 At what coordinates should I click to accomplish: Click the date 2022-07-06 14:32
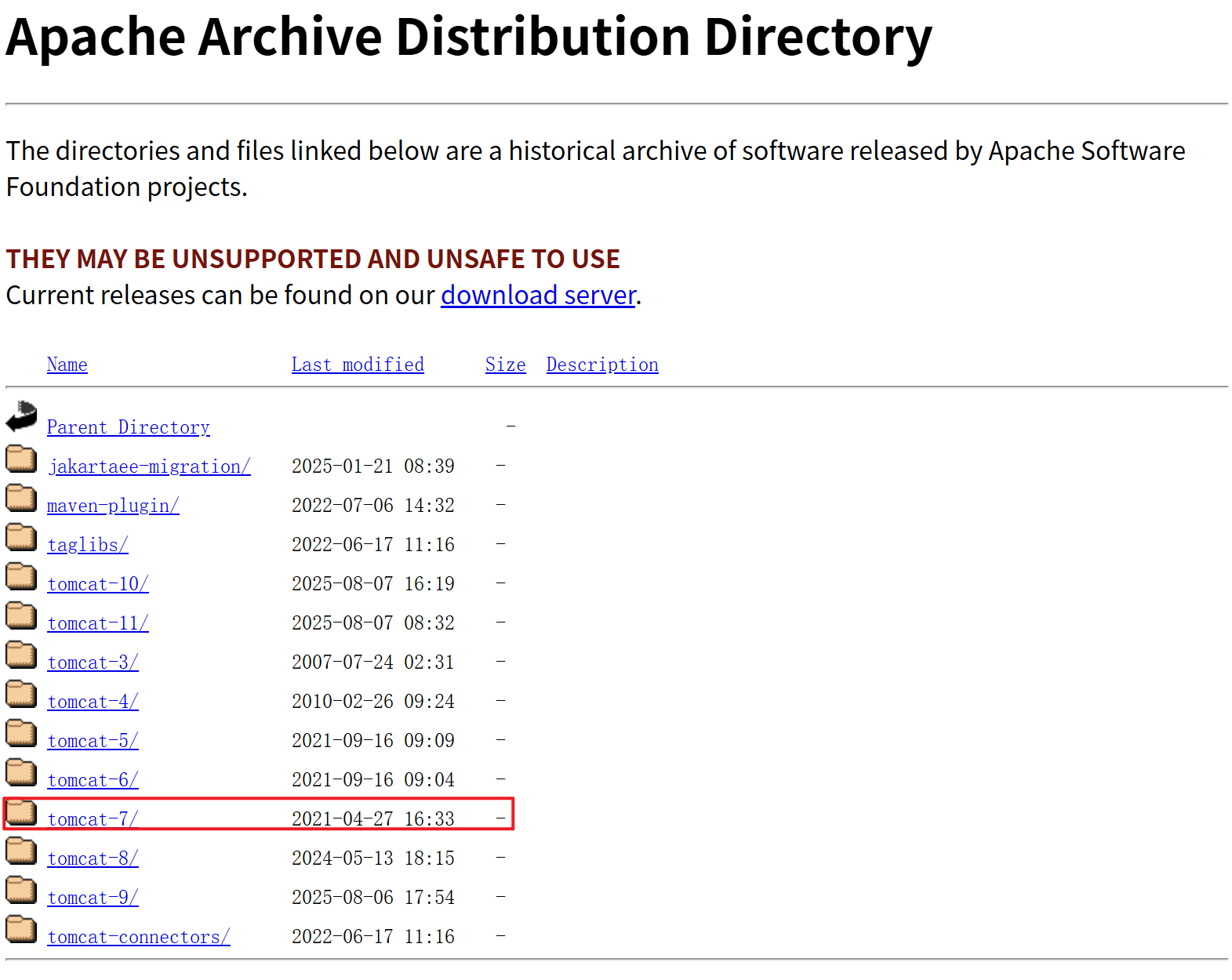[x=373, y=506]
